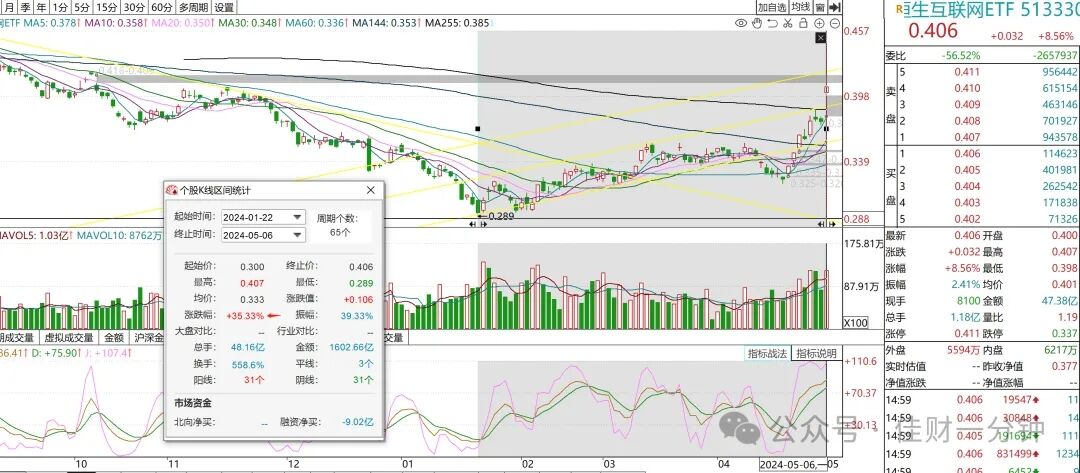Toggle the eye visibility icon on chart
Screen dimensions: 1080x473
point(741,23)
